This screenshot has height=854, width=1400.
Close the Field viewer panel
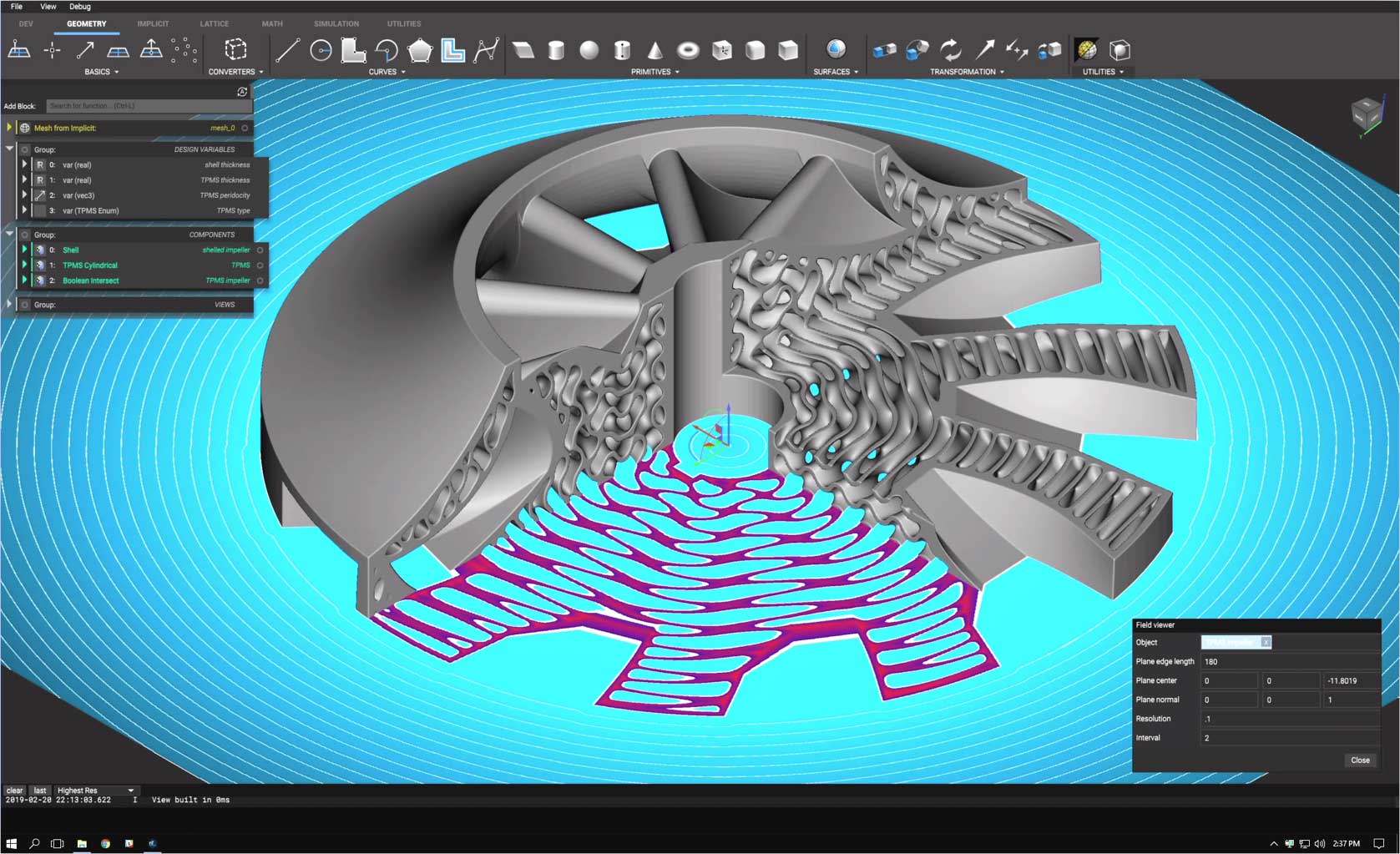point(1359,761)
